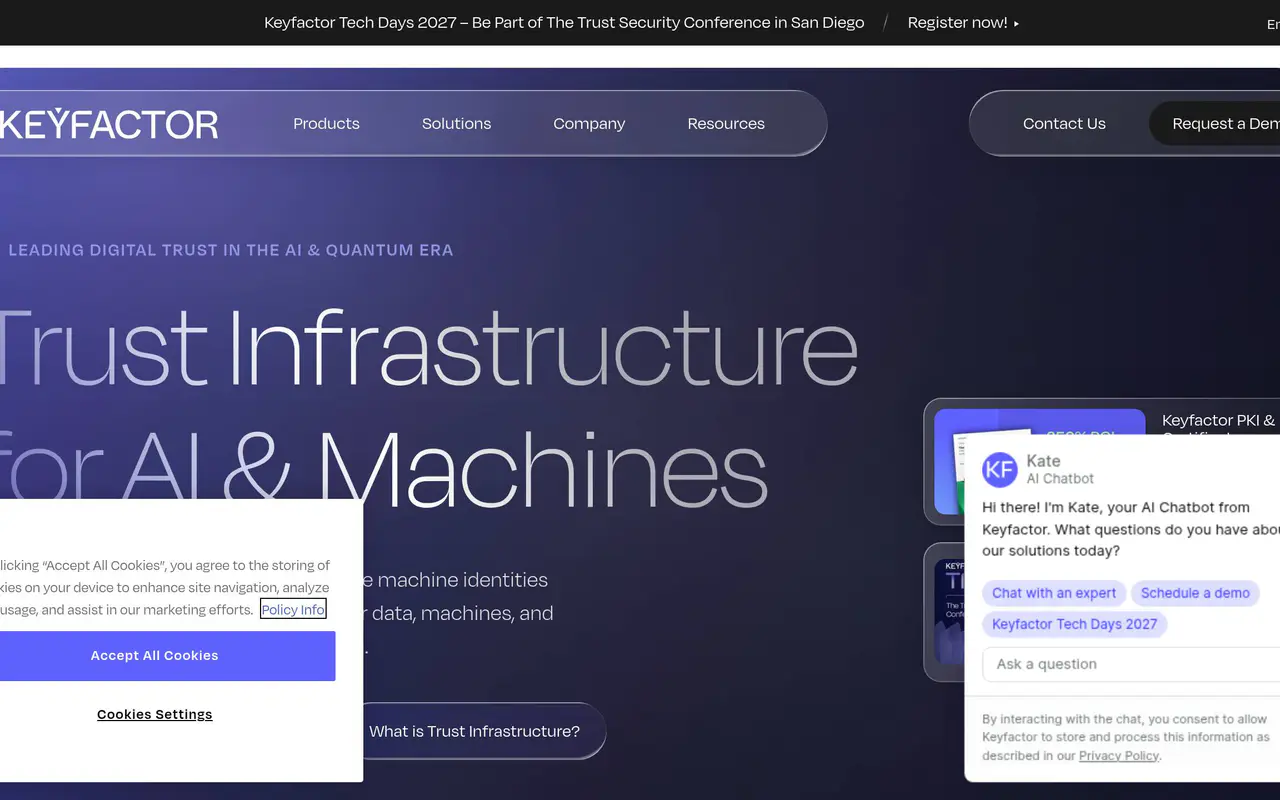
Task: Open the Solutions menu
Action: coord(456,124)
